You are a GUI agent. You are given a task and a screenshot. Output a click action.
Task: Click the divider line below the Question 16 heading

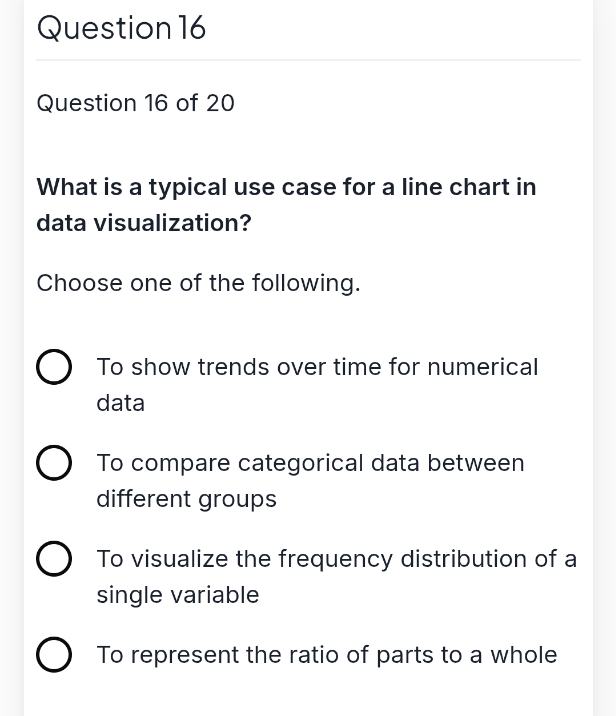(309, 59)
